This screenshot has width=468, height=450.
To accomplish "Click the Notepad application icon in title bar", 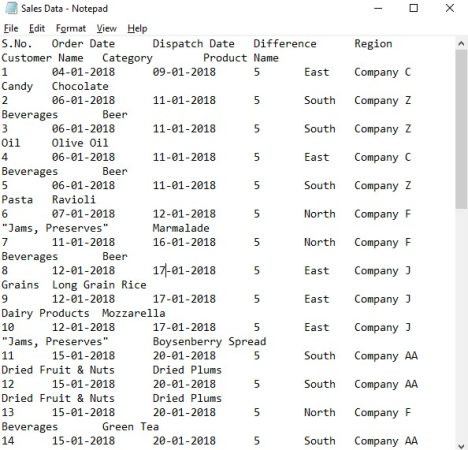I will click(11, 8).
